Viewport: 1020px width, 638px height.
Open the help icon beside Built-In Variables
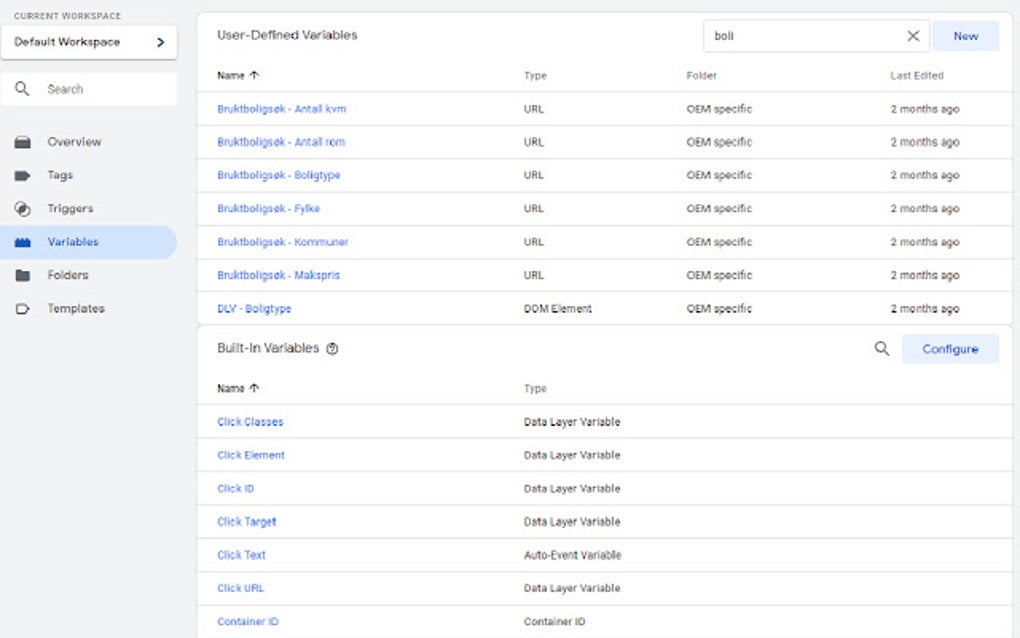pyautogui.click(x=331, y=348)
